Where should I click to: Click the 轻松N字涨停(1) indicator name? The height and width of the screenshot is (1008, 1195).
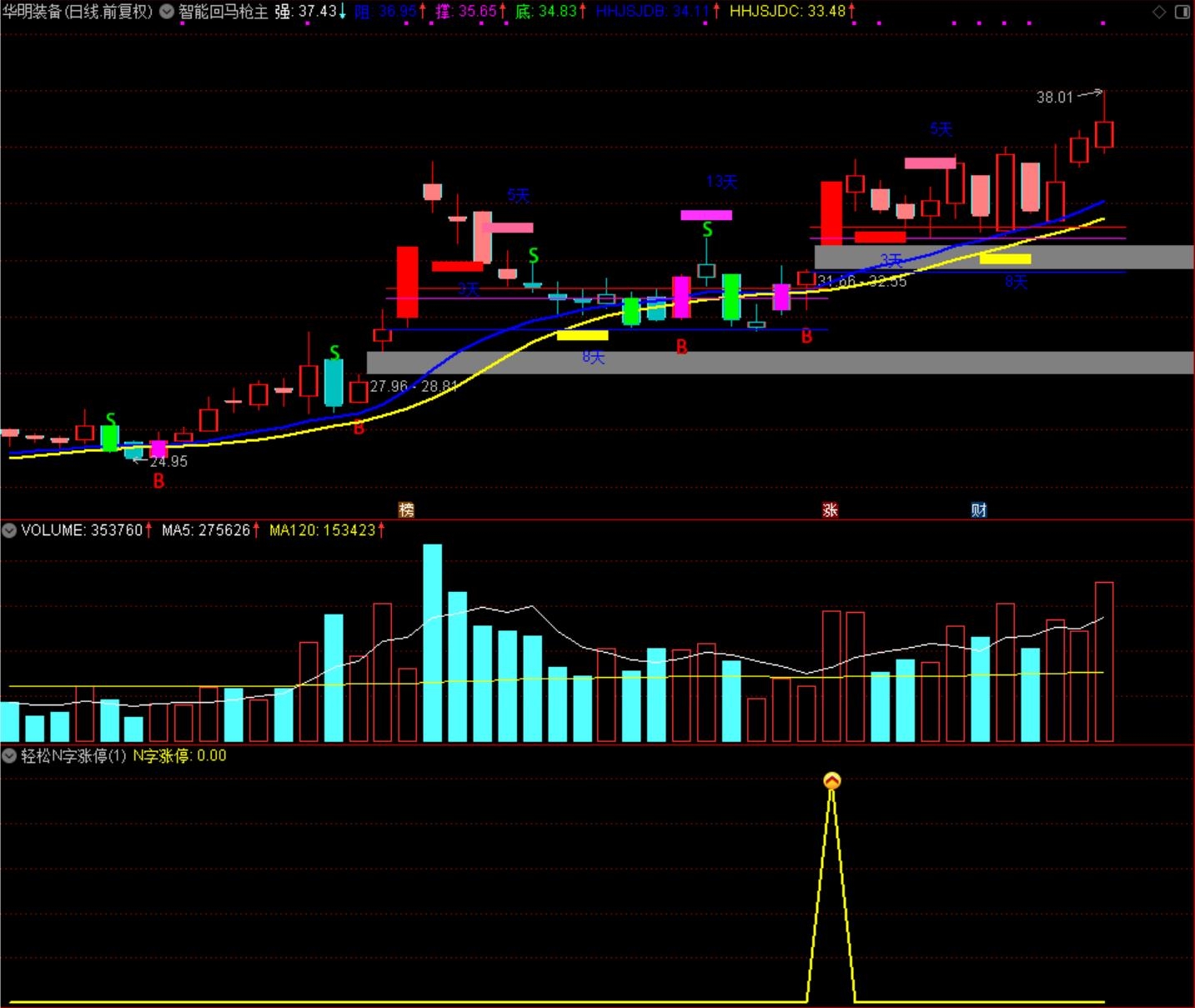pos(73,756)
